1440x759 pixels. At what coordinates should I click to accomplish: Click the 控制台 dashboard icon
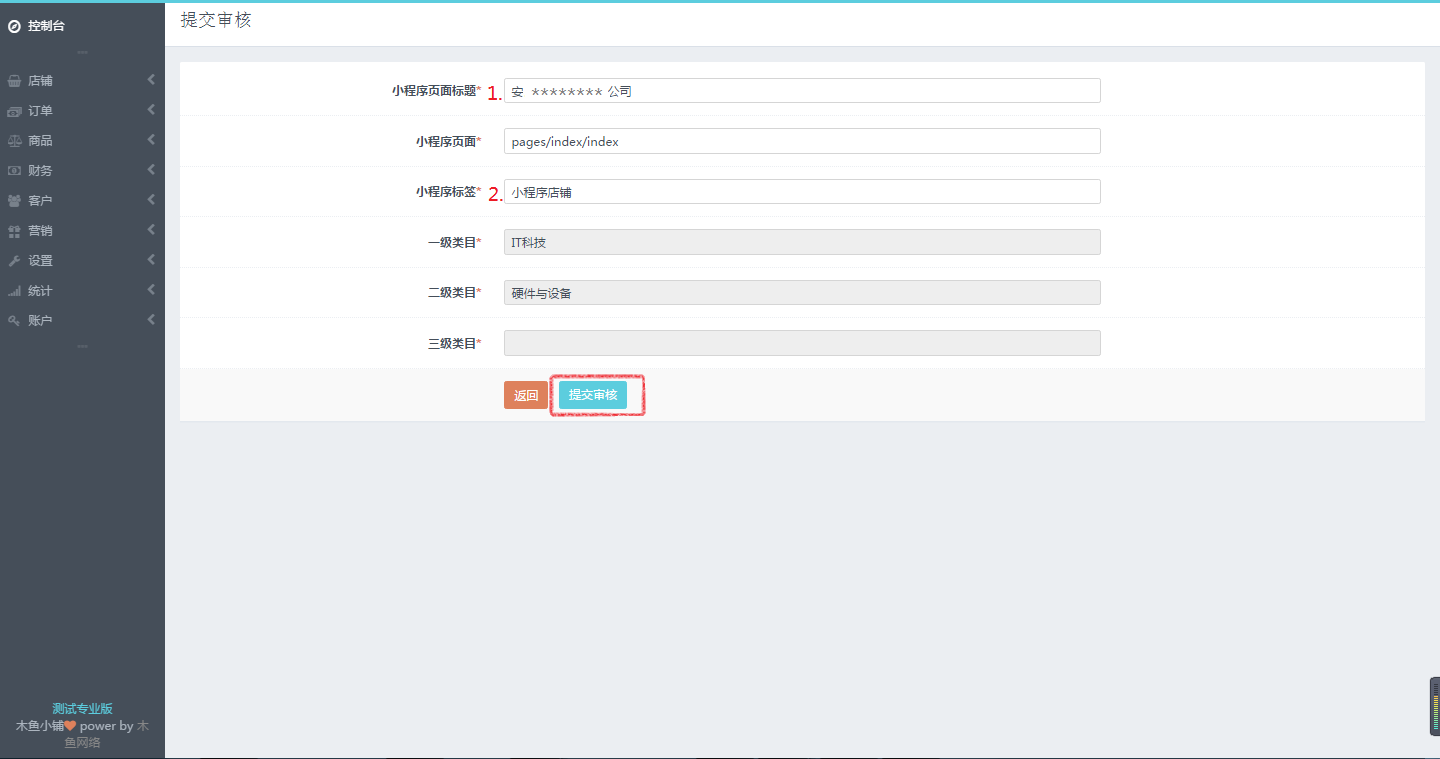click(x=14, y=27)
